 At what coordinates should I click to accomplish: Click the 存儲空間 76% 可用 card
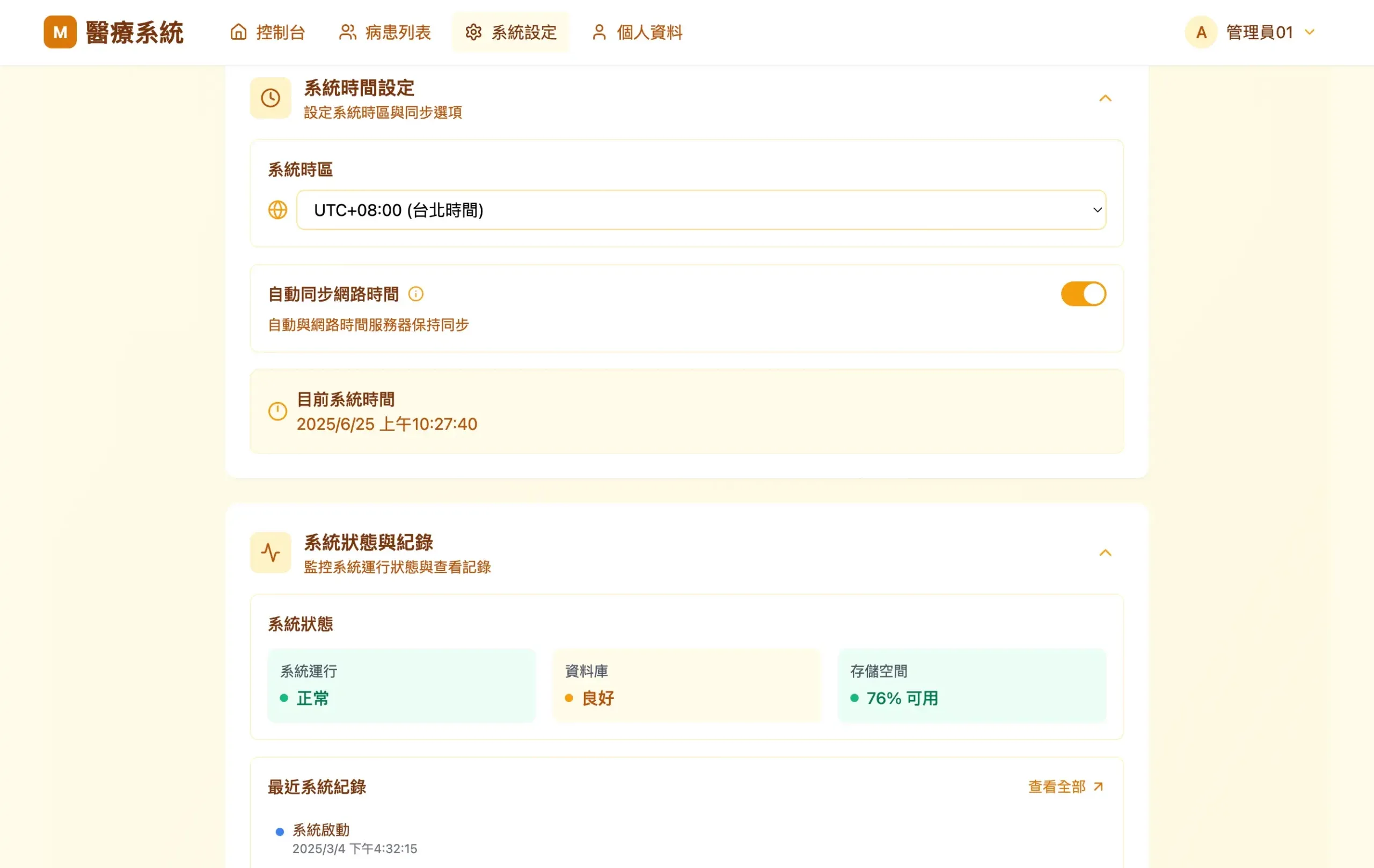tap(971, 685)
